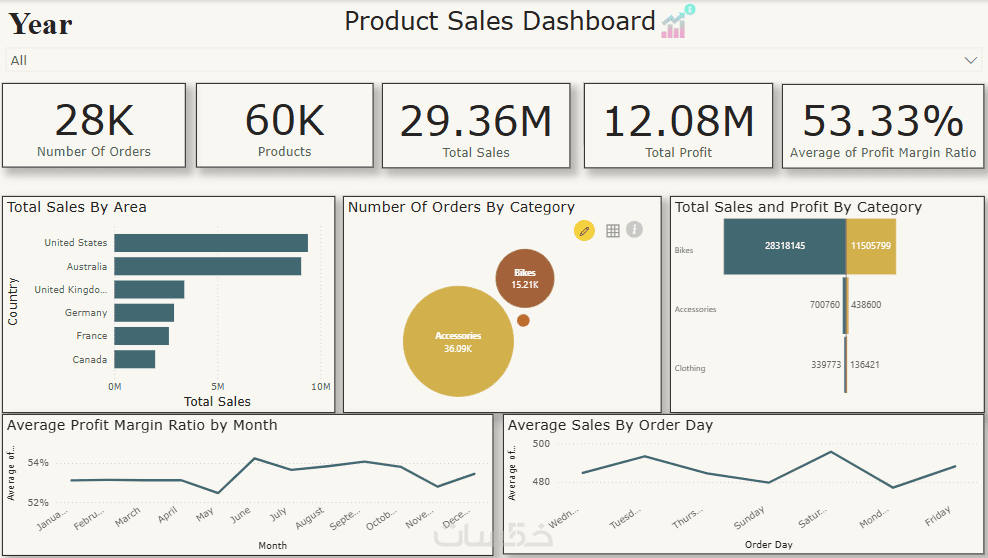Click the small Clothing bubble

pos(523,320)
